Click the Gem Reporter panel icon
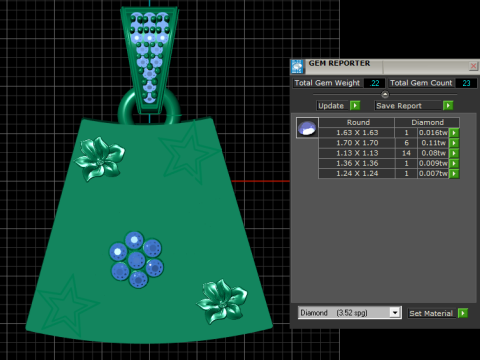The width and height of the screenshot is (480, 360). click(x=297, y=67)
